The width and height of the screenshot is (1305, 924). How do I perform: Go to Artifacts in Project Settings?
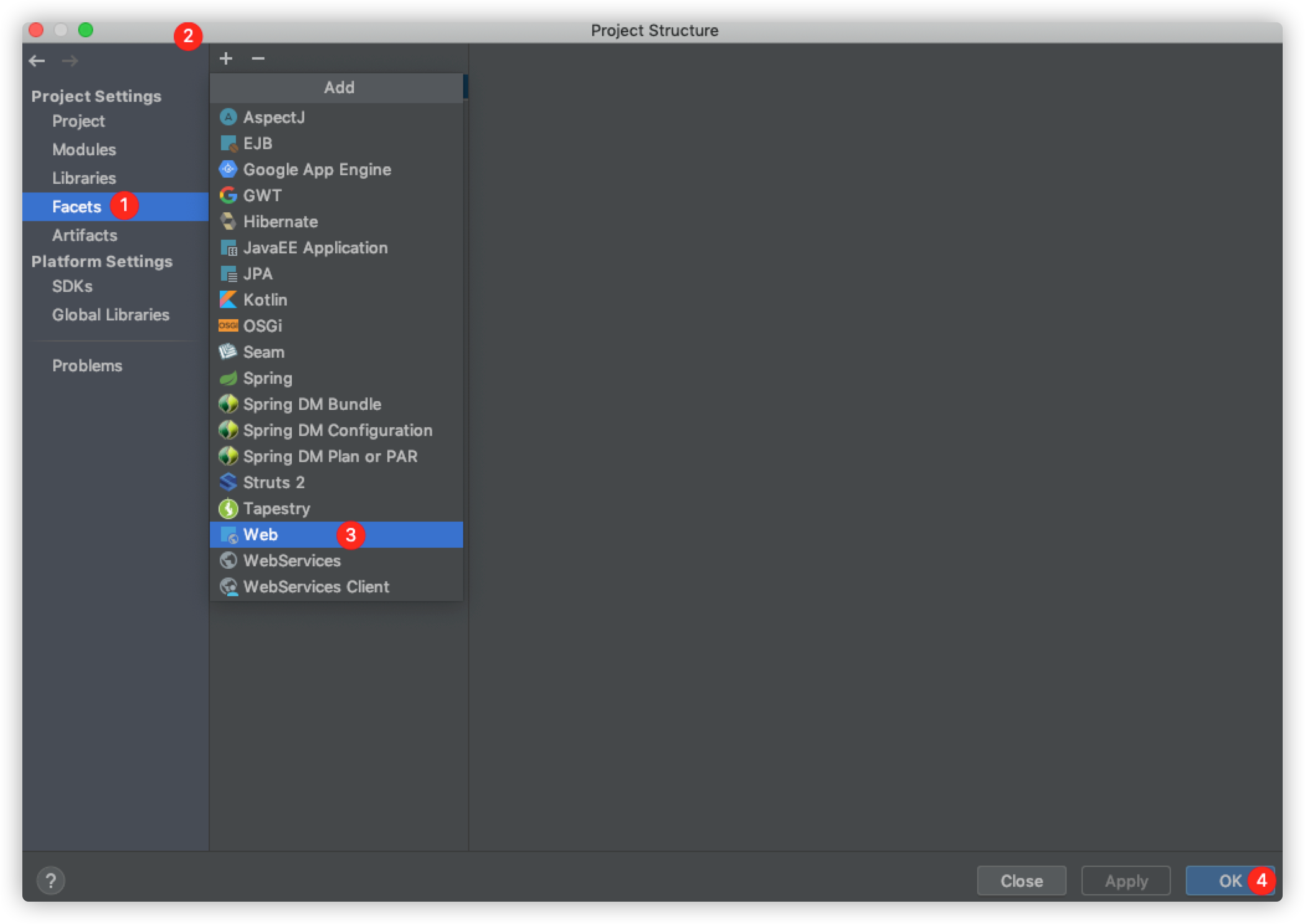[x=84, y=235]
